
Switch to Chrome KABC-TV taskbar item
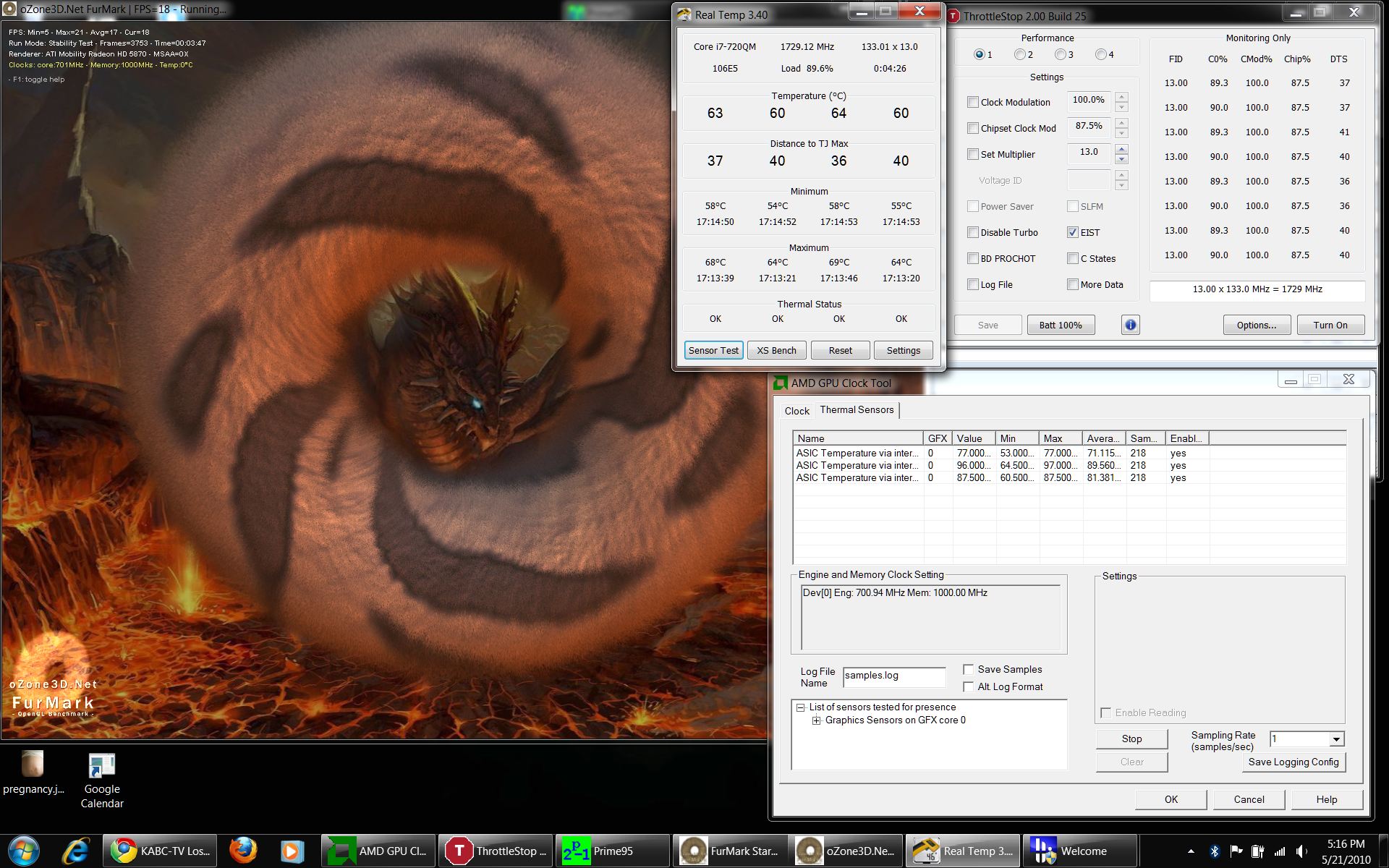coord(161,851)
